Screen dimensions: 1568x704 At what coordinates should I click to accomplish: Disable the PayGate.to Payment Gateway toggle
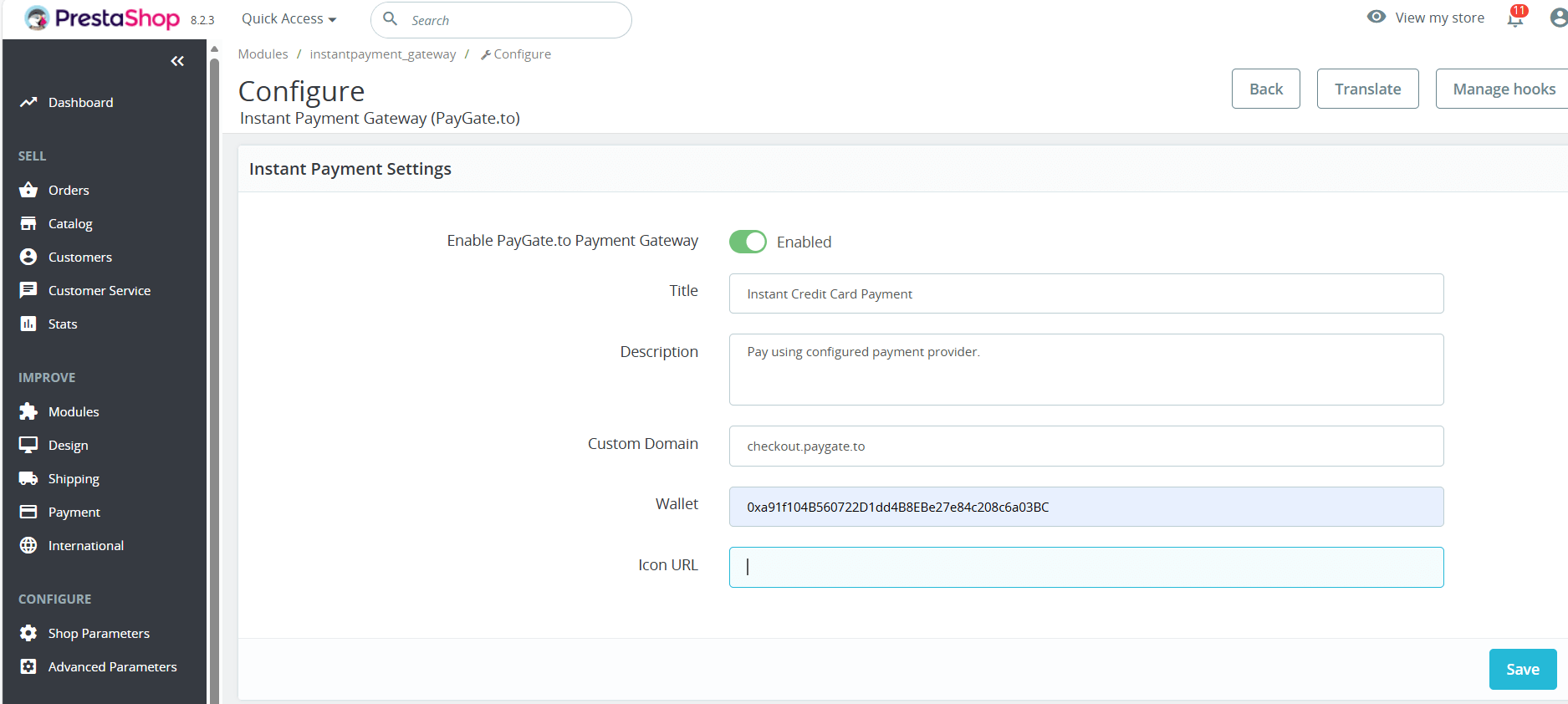(x=748, y=242)
